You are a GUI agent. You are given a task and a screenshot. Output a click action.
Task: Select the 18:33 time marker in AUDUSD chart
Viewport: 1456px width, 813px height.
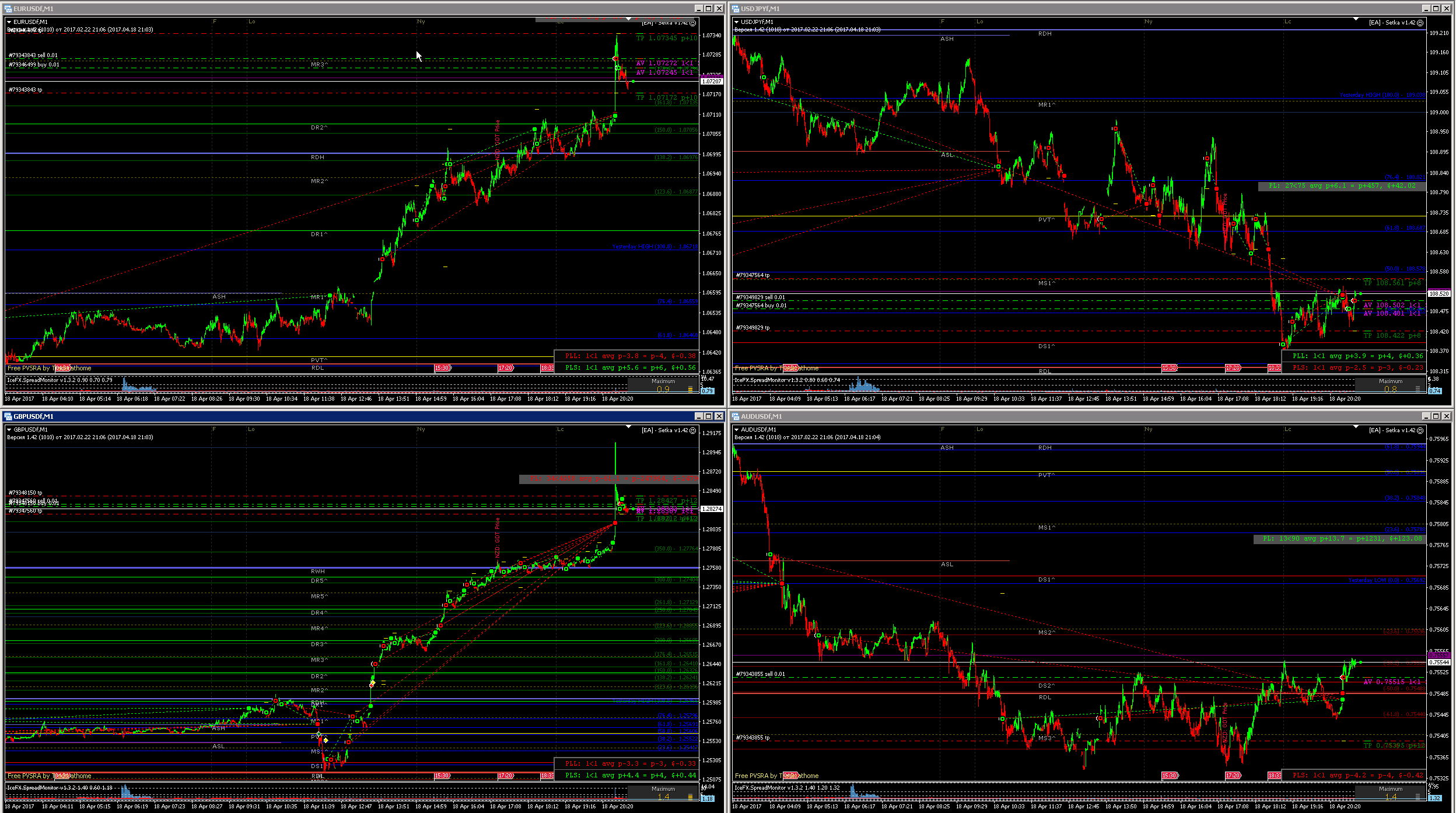tap(1275, 776)
